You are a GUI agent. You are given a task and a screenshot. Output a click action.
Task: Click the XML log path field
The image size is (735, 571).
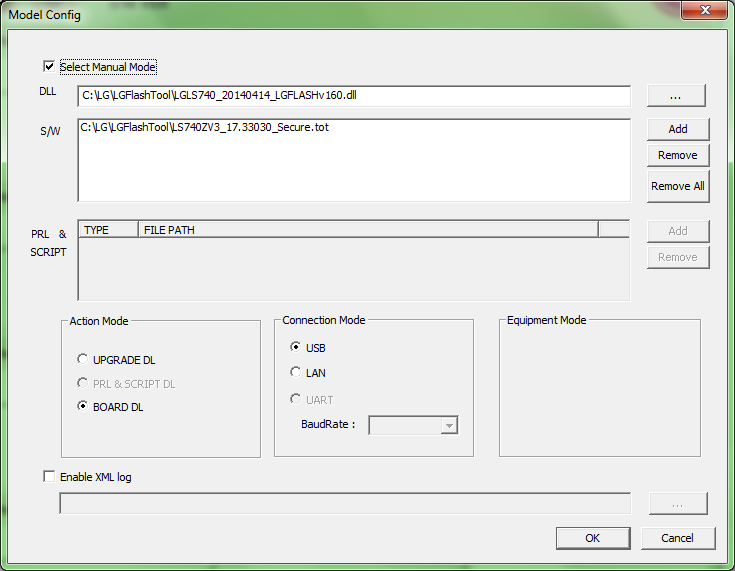click(x=345, y=503)
